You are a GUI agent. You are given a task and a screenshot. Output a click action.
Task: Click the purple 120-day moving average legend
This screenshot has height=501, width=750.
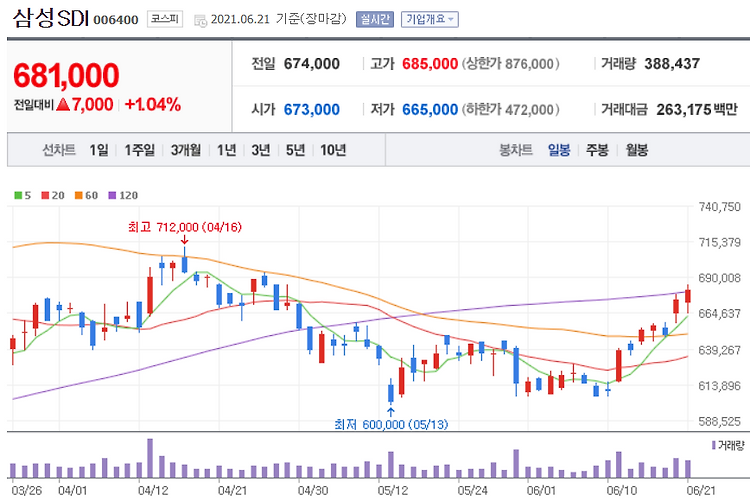[x=123, y=195]
